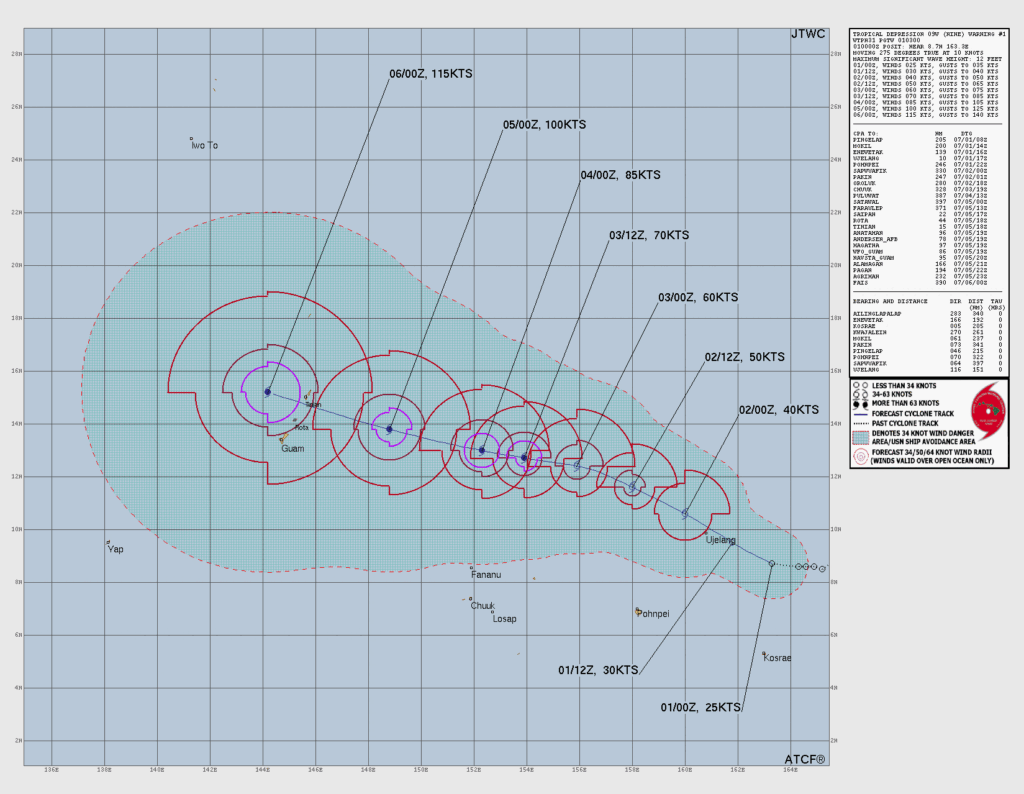This screenshot has width=1024, height=794.
Task: Click the ANDERSEN_AFB row in CPA table
Action: click(920, 239)
